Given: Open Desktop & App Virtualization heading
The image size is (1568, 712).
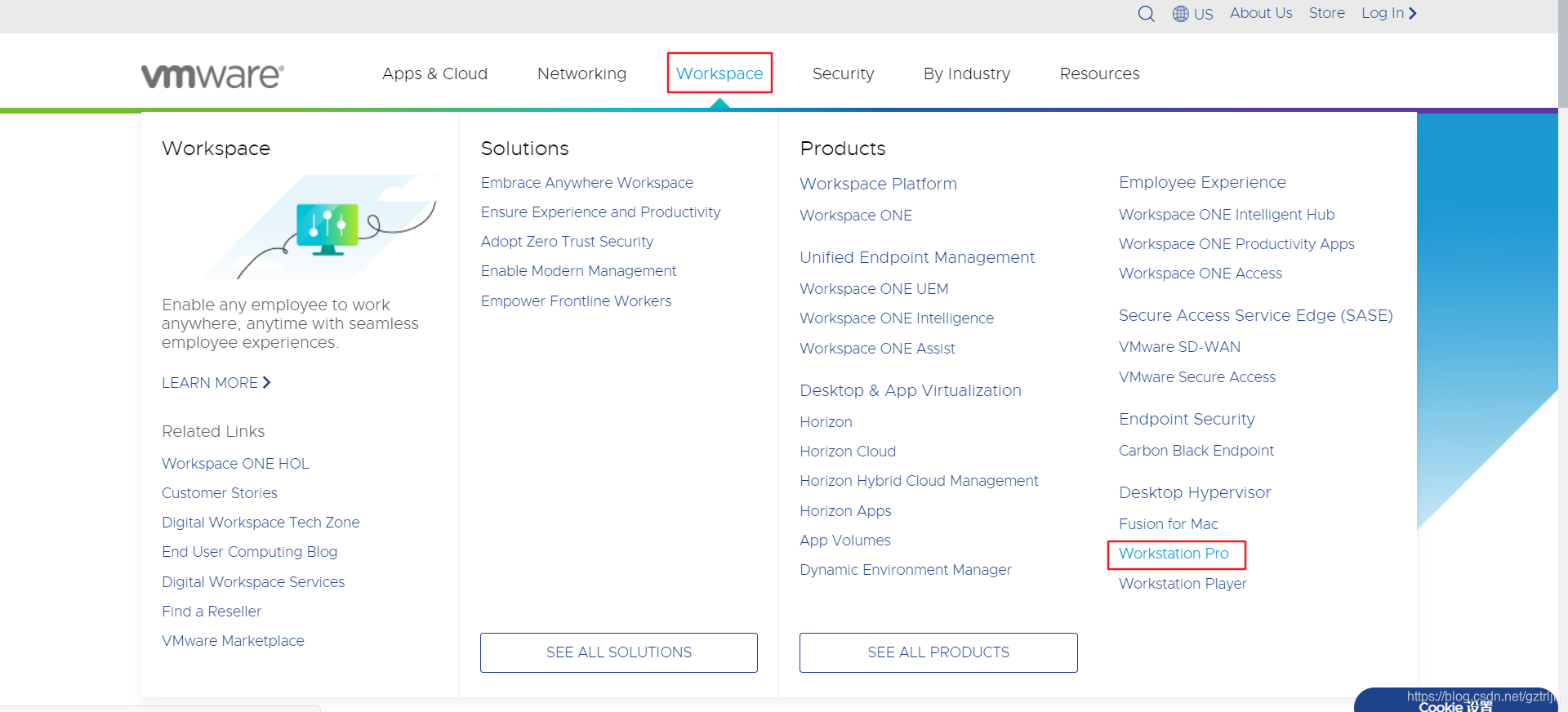Looking at the screenshot, I should (911, 390).
